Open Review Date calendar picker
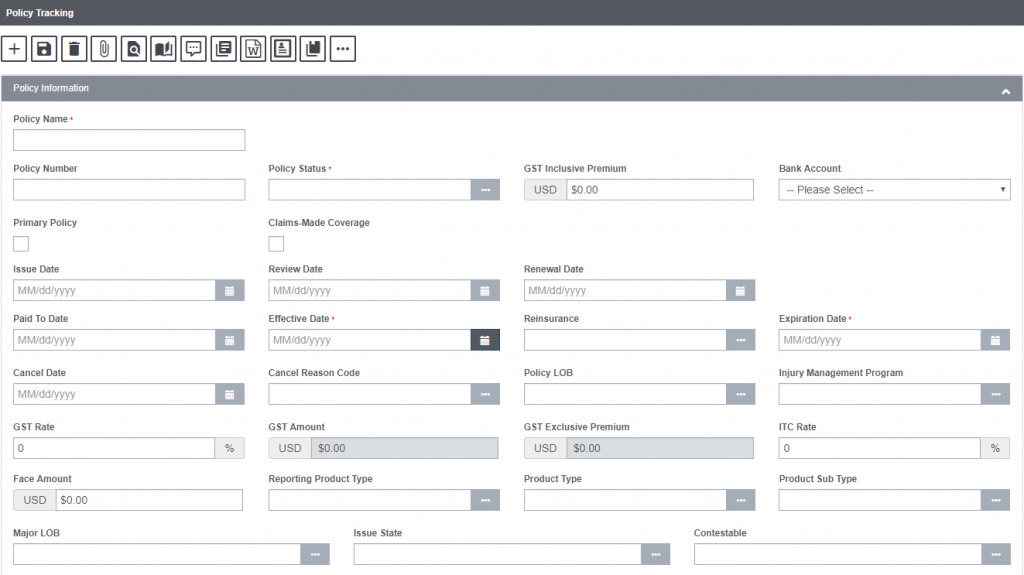The image size is (1024, 575). [x=485, y=291]
